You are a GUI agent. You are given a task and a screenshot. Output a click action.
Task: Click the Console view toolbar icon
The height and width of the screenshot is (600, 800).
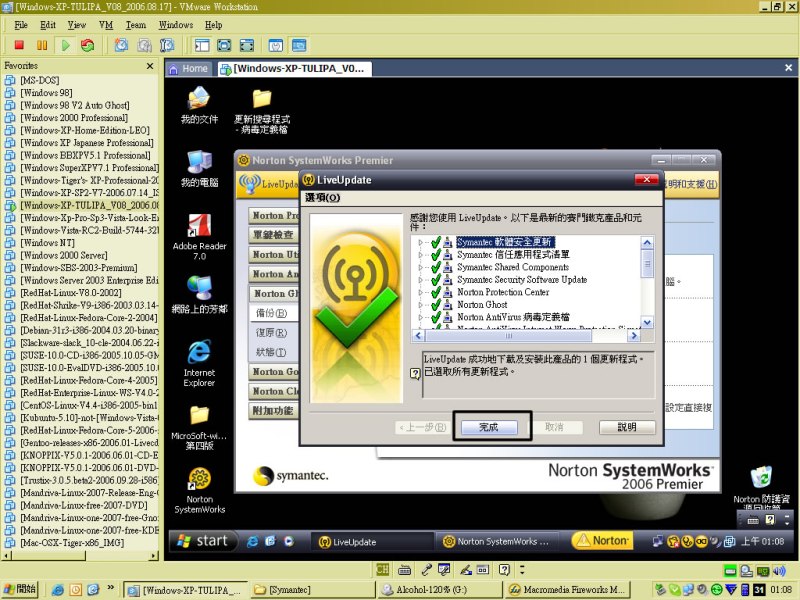point(299,45)
